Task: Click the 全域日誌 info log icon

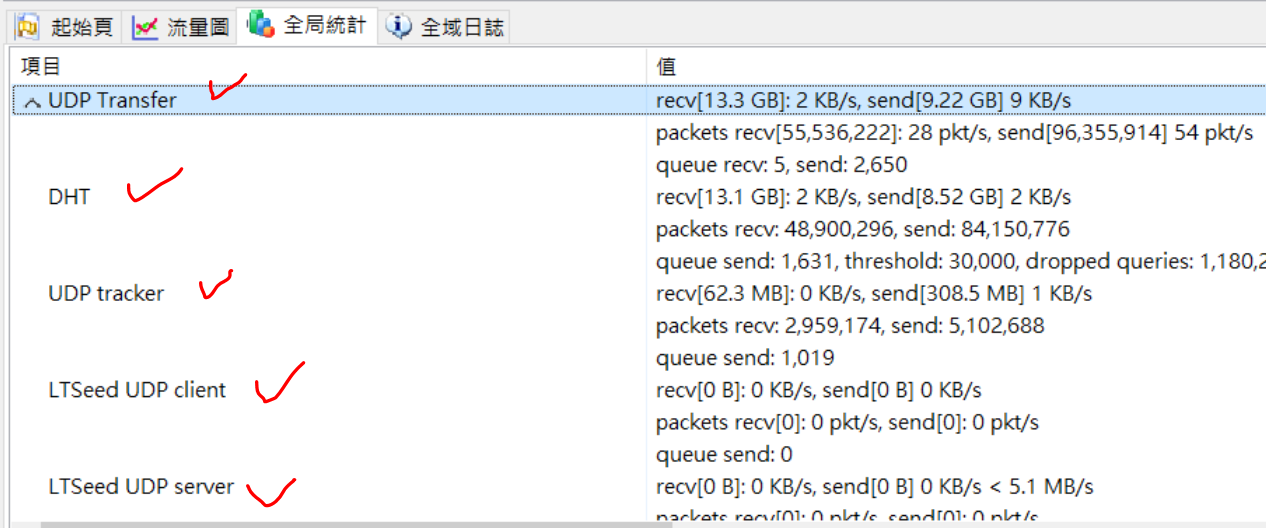Action: [399, 27]
